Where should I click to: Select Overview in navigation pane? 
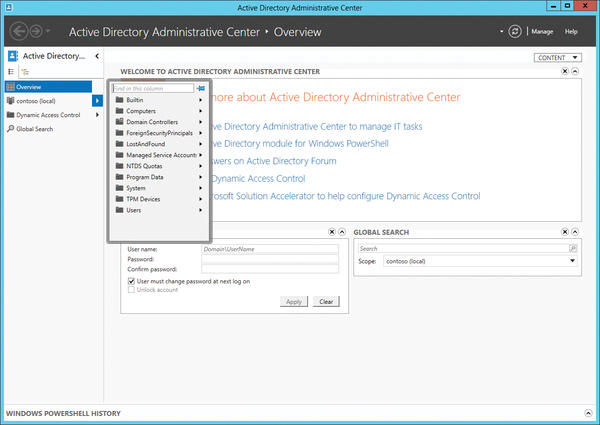[x=48, y=87]
